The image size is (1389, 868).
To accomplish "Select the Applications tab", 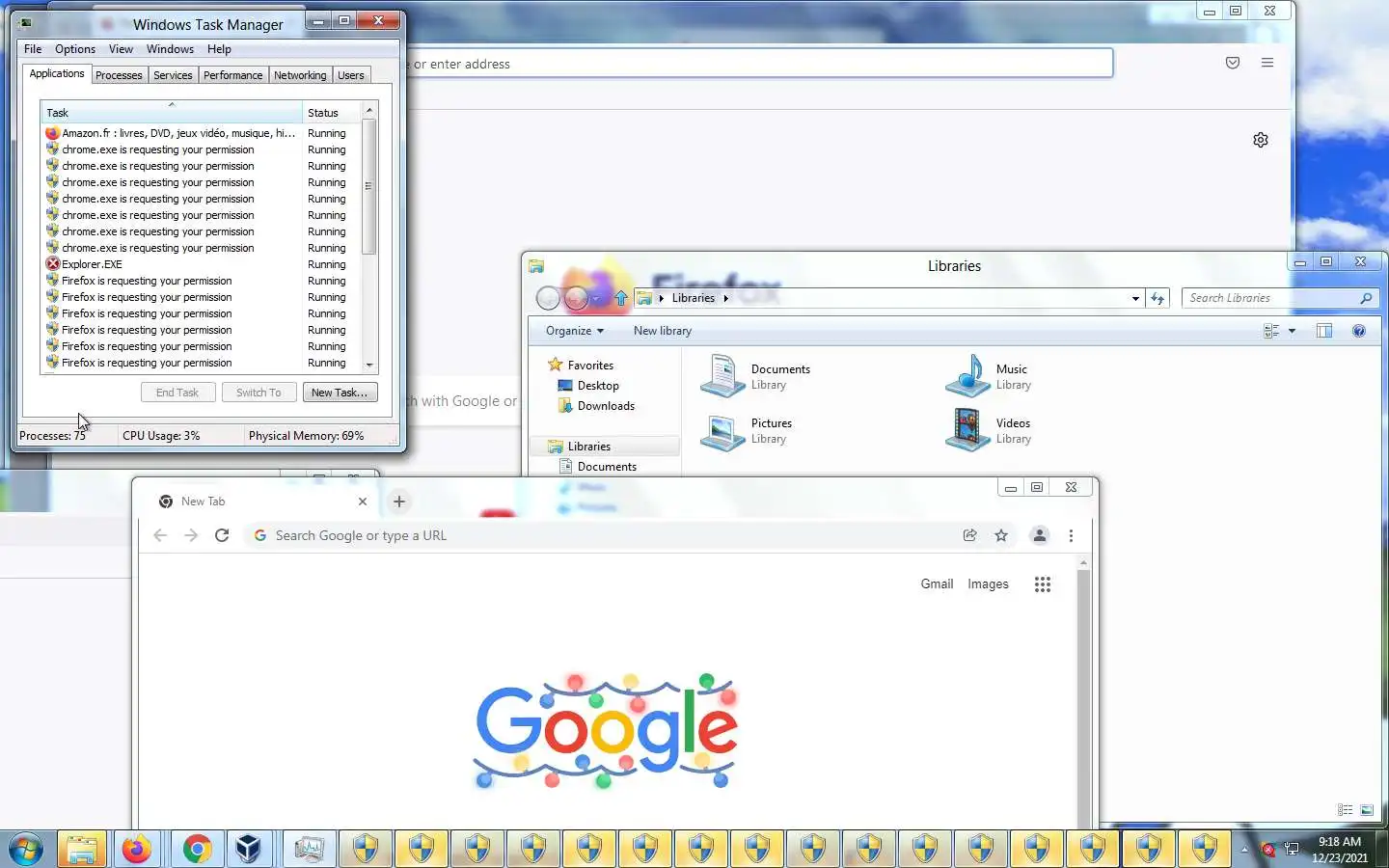I will point(57,73).
